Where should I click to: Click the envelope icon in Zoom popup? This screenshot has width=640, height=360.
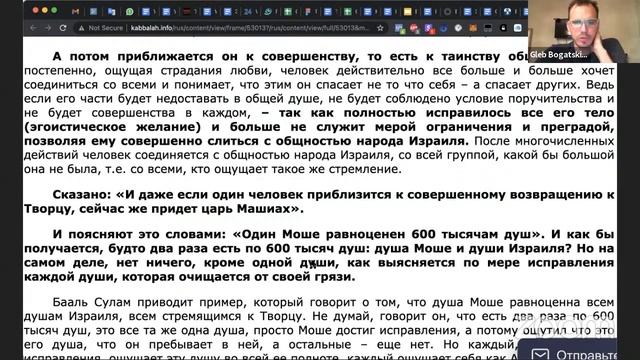click(x=540, y=355)
